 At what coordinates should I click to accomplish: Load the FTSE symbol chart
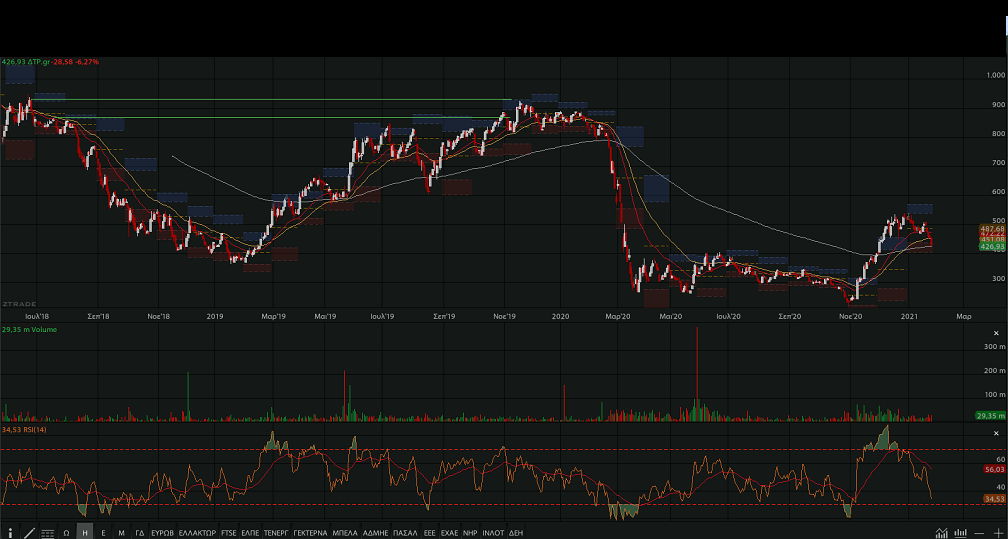229,533
